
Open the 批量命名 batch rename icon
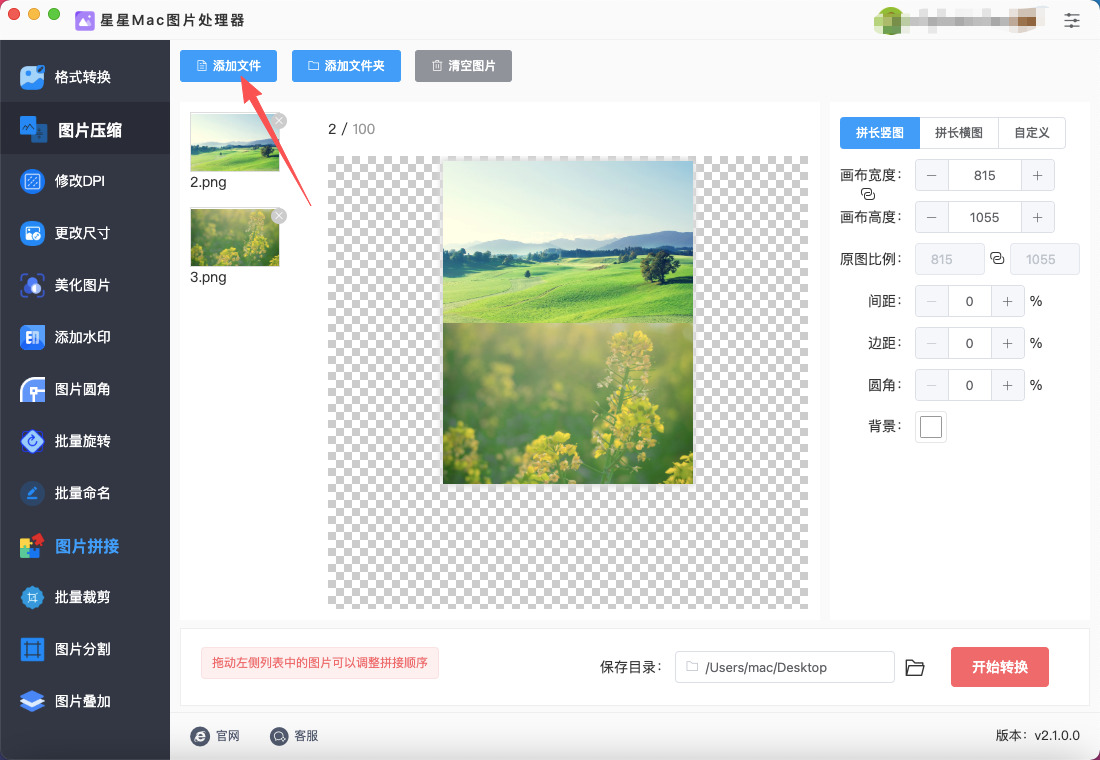(x=32, y=493)
